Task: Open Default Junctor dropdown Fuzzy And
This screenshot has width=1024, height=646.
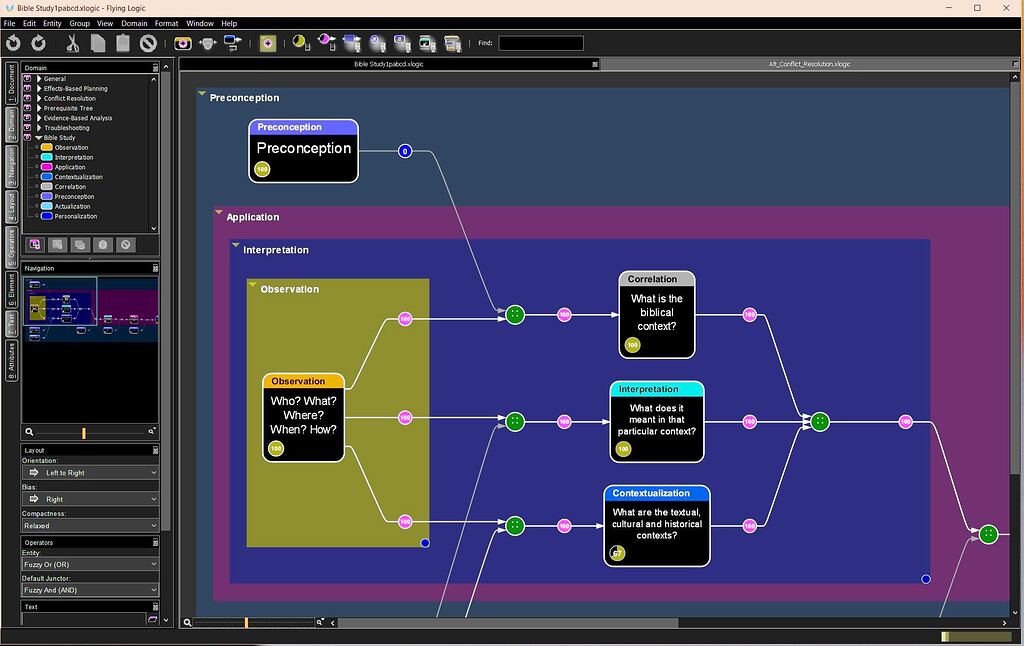Action: coord(90,590)
